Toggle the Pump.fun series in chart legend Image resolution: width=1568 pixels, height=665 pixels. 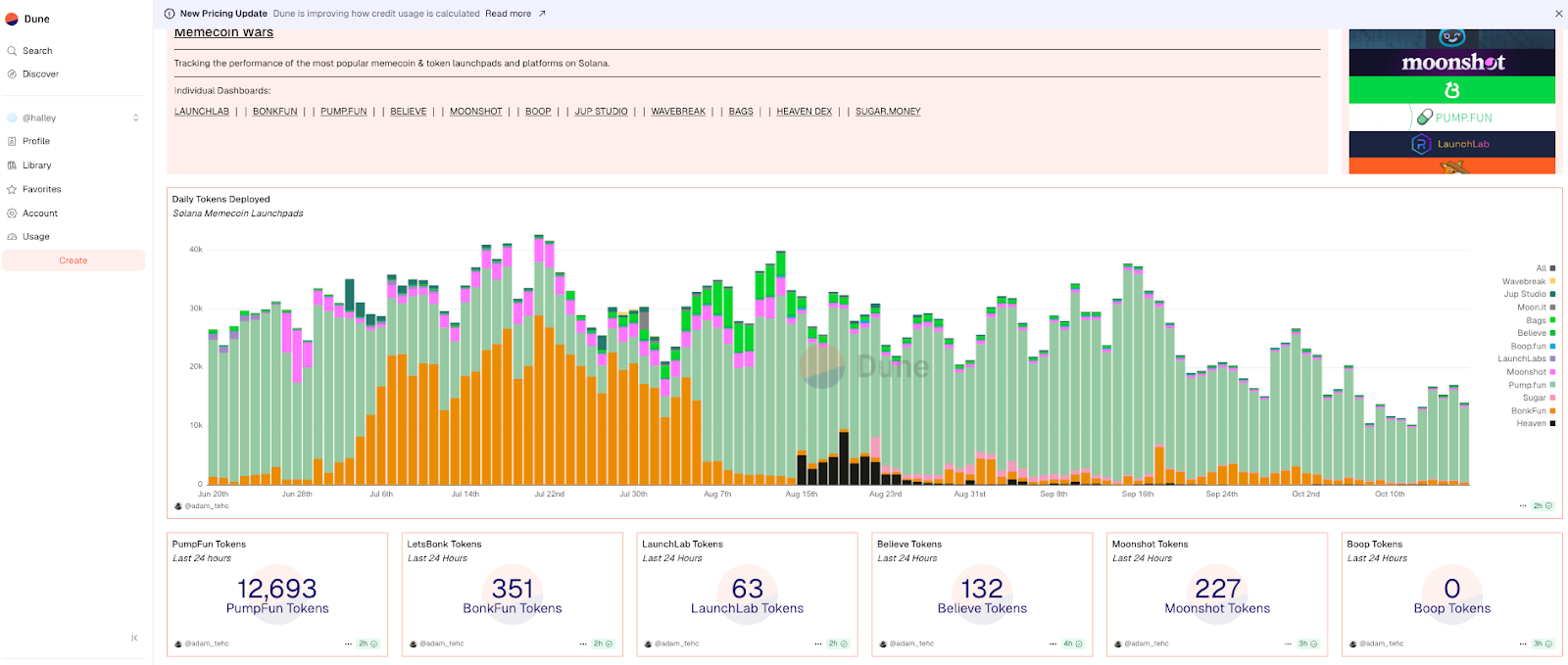pos(1527,385)
